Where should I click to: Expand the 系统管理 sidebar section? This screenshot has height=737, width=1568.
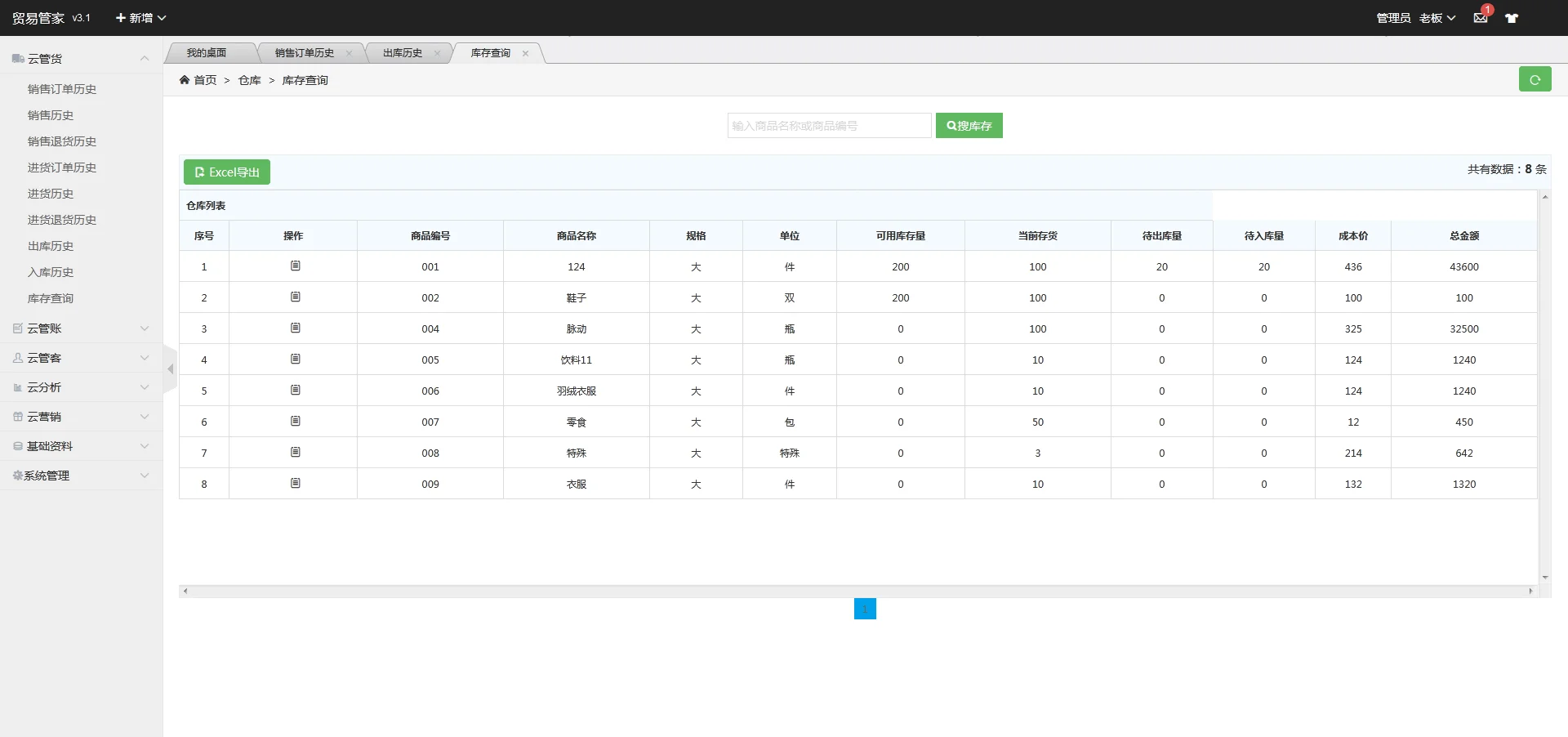(x=80, y=476)
